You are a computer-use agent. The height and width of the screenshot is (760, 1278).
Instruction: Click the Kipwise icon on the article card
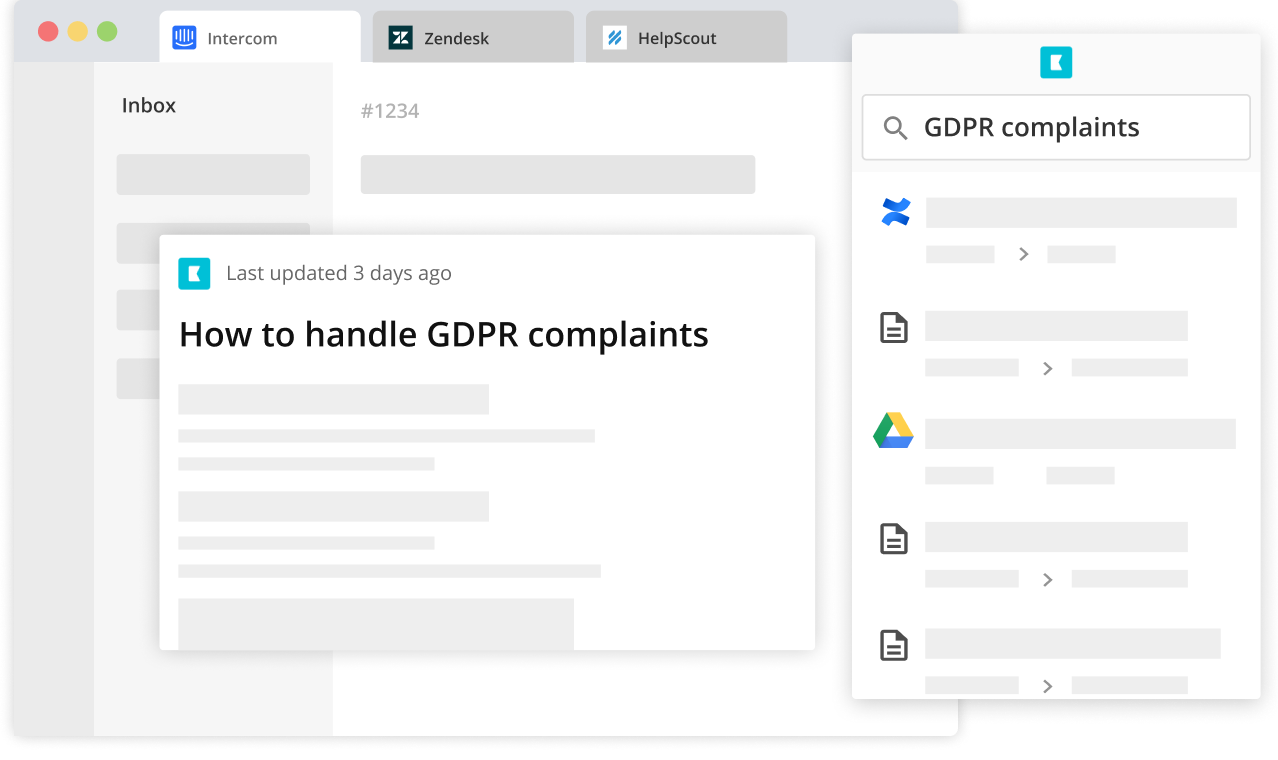pos(194,273)
